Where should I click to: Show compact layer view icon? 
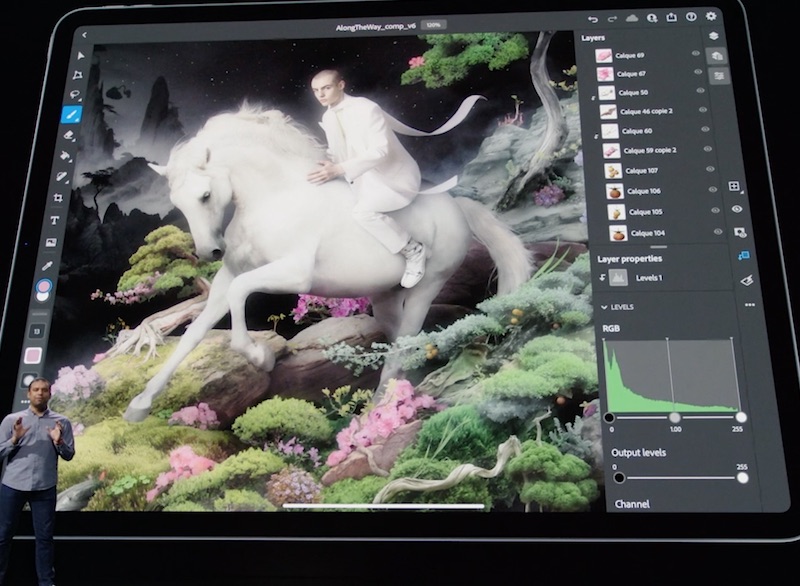click(713, 36)
